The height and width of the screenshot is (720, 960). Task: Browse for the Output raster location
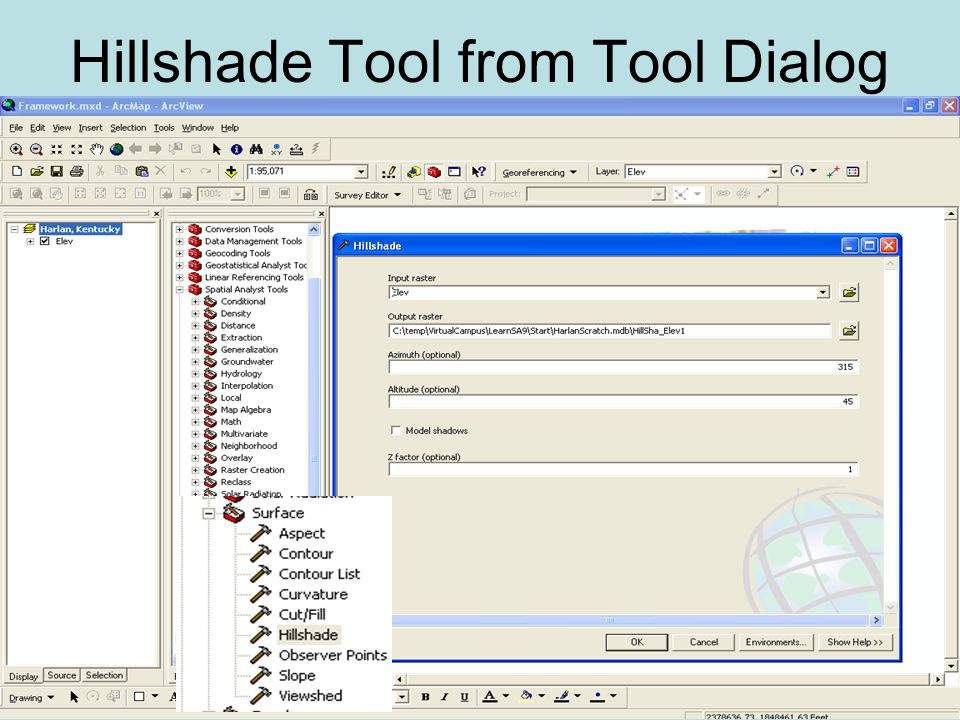tap(849, 331)
